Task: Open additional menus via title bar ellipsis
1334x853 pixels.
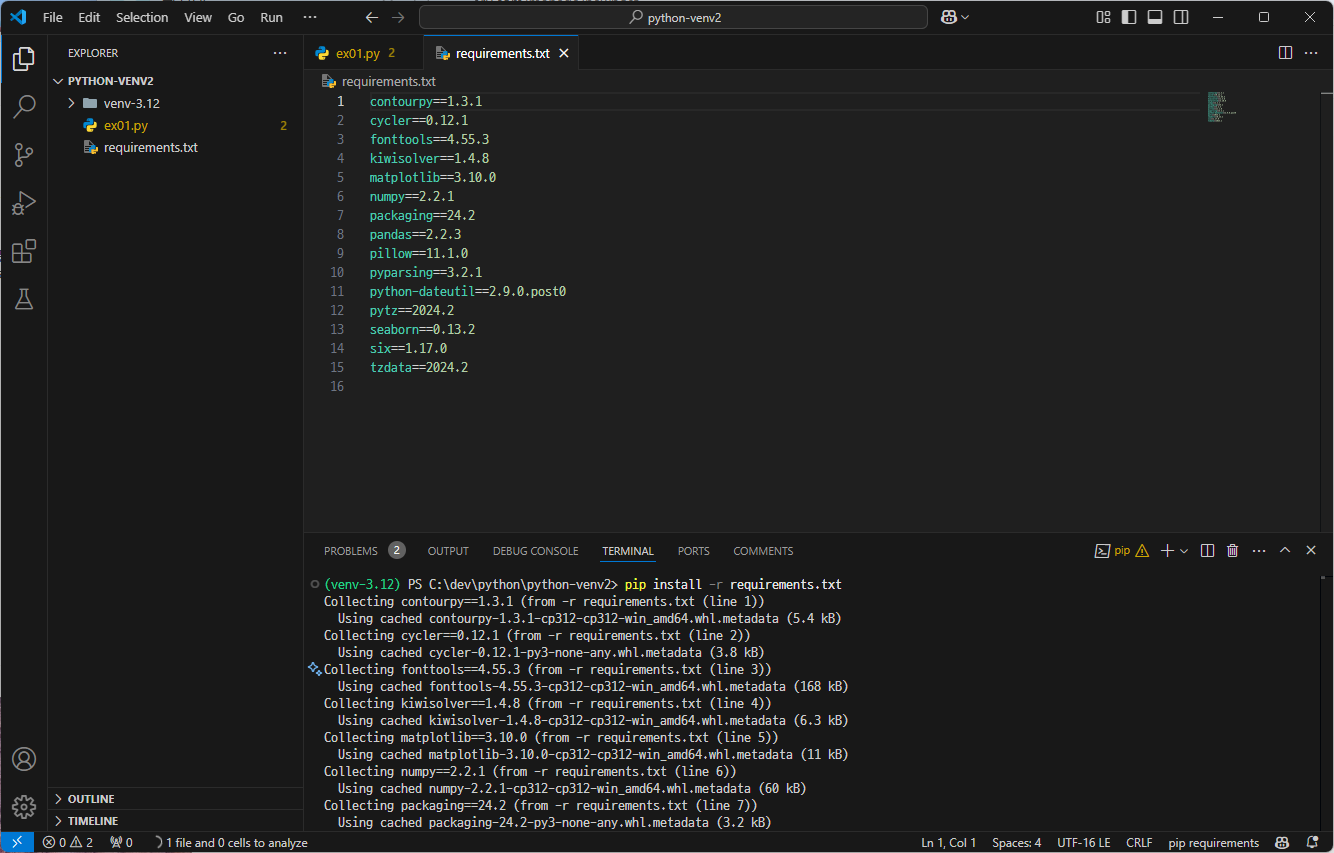Action: tap(310, 17)
